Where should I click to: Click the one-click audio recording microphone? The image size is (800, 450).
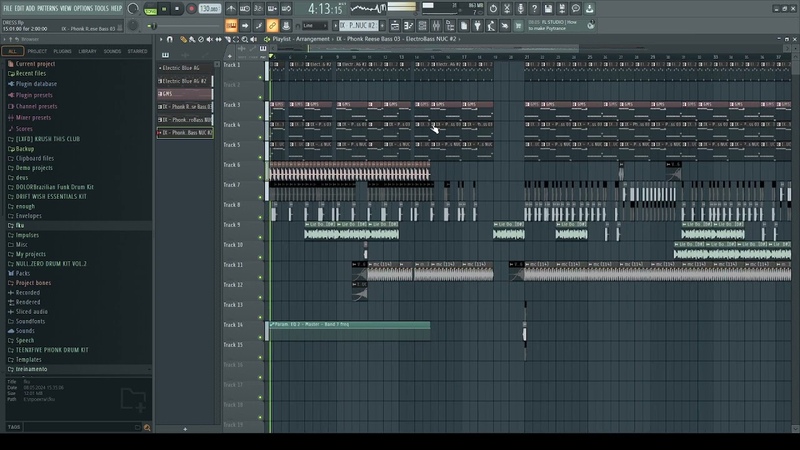pyautogui.click(x=520, y=9)
